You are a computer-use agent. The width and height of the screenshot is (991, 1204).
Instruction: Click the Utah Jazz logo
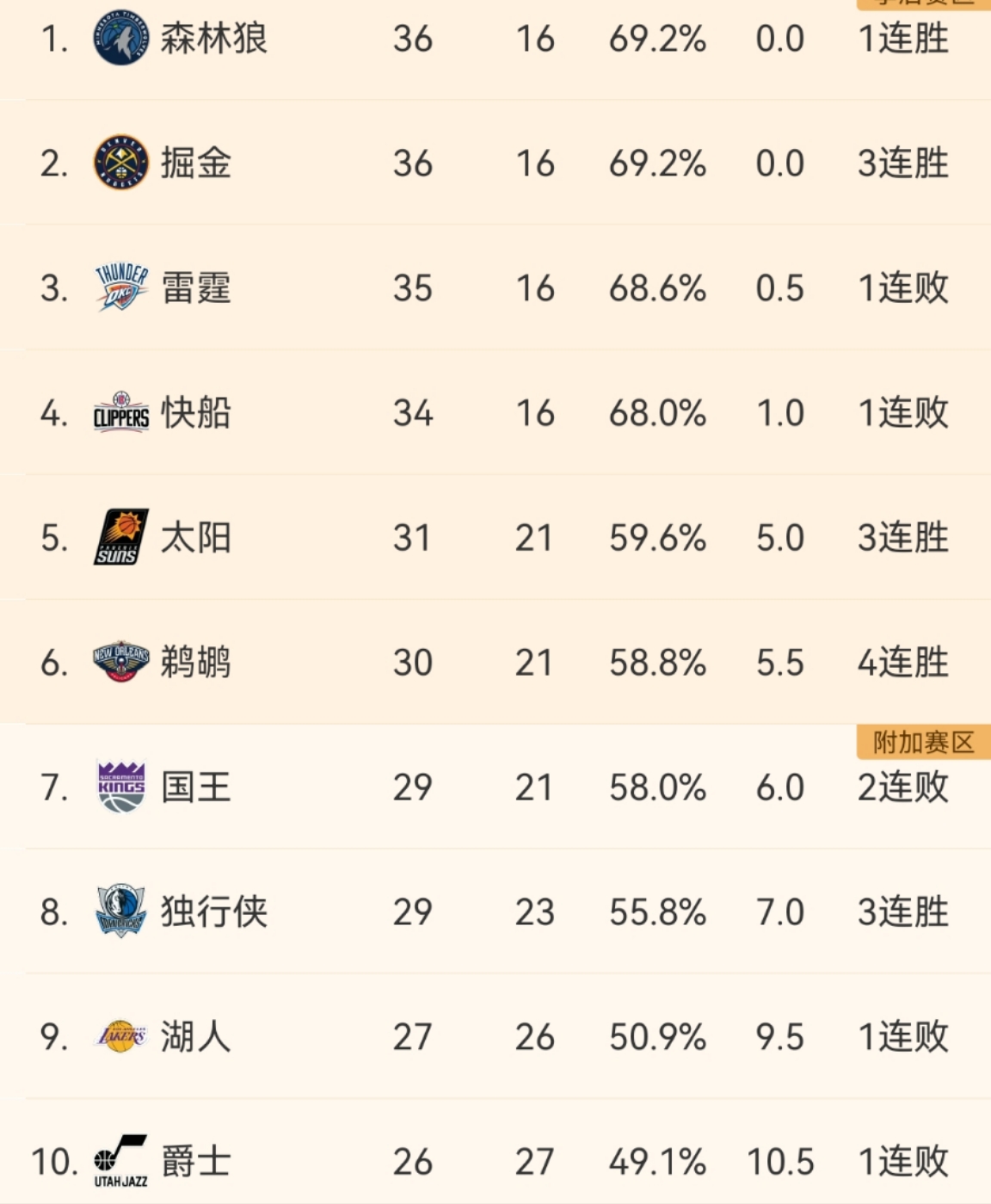pyautogui.click(x=120, y=1161)
